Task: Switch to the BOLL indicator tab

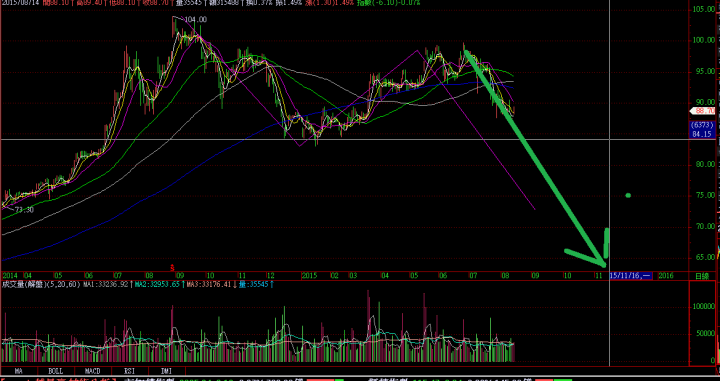Action: (56, 370)
